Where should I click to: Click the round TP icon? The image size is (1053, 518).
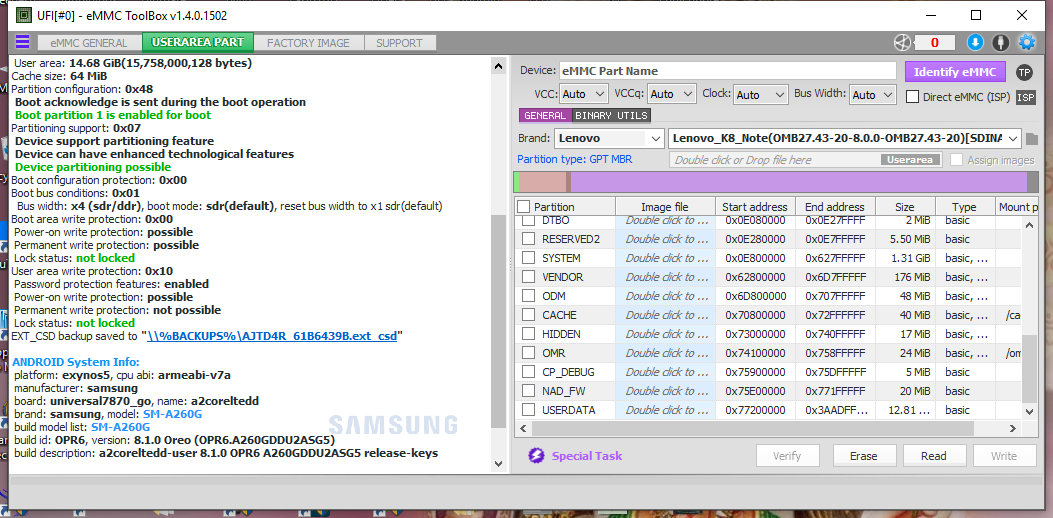pyautogui.click(x=1024, y=72)
